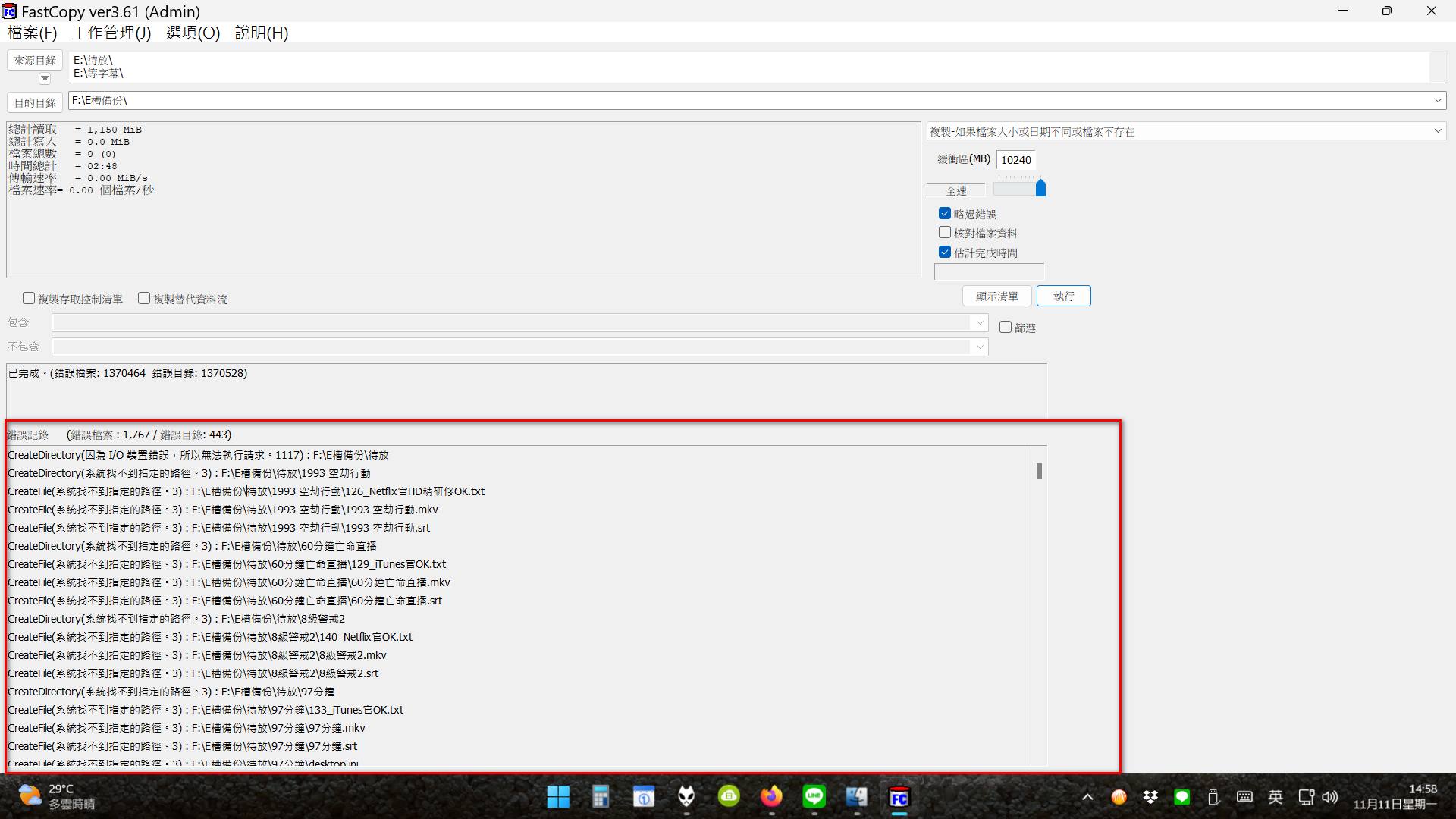Screen dimensions: 1456x819
Task: Click the 目的目錄 destination button
Action: 35,102
